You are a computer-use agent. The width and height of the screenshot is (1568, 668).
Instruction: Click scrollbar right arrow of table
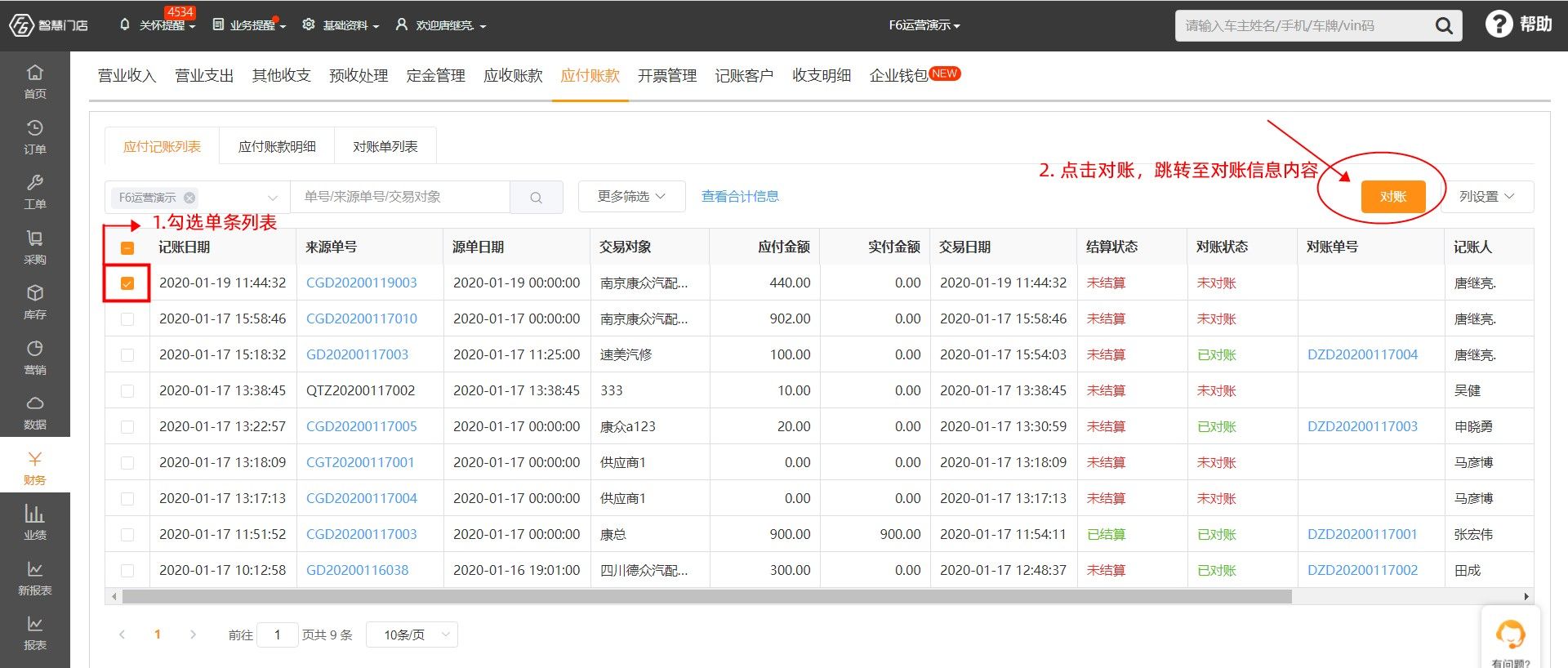point(1526,596)
